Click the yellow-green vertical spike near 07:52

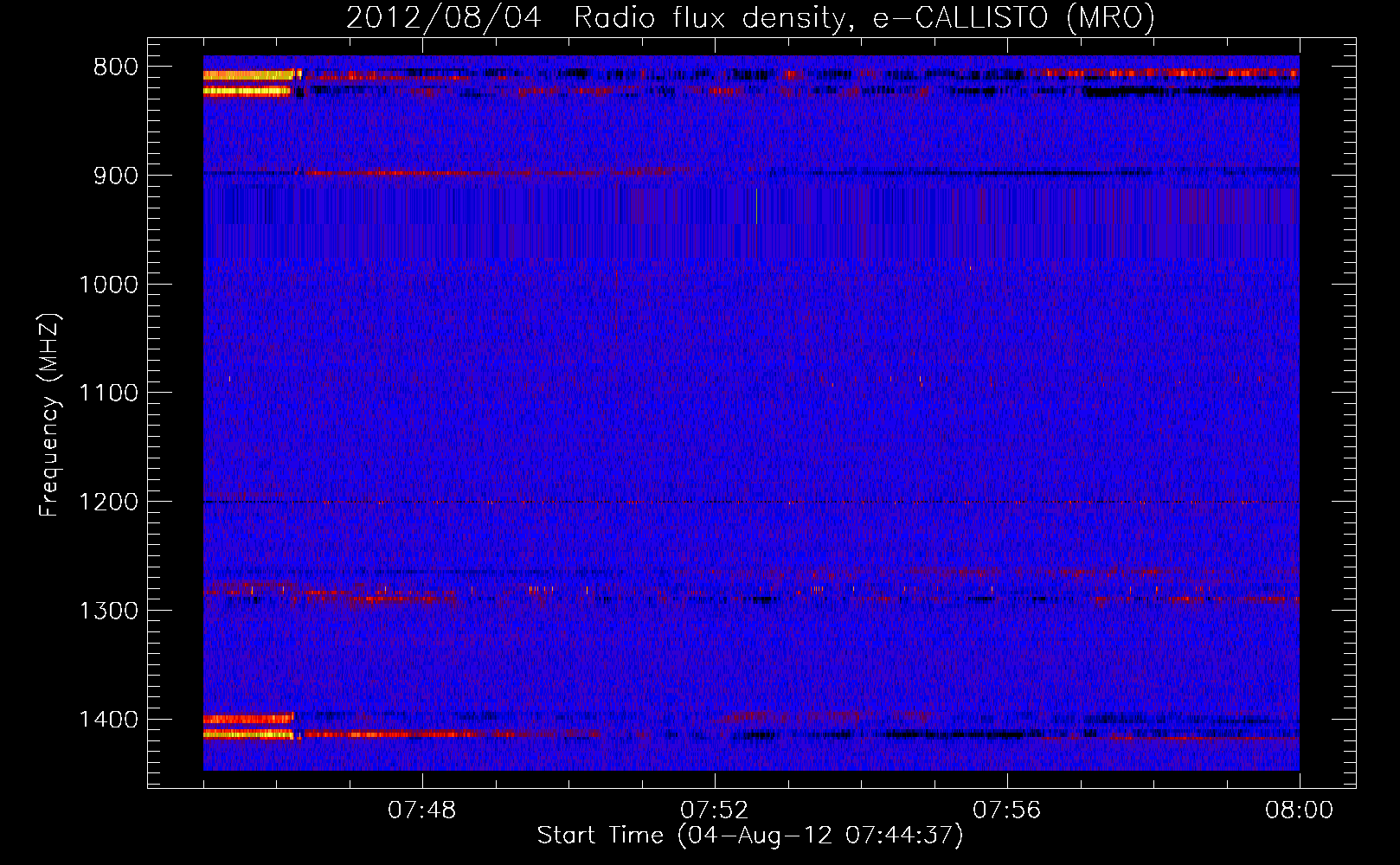756,207
